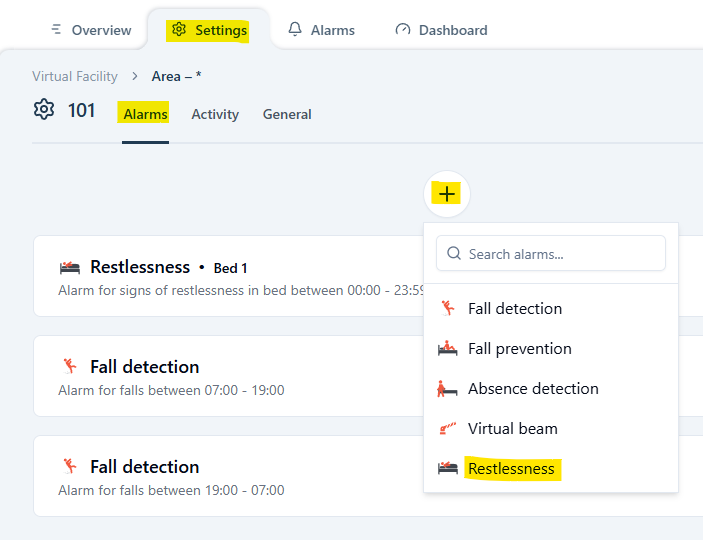This screenshot has height=540, width=703.
Task: Click the Fall detection icon in dropdown
Action: coord(448,309)
